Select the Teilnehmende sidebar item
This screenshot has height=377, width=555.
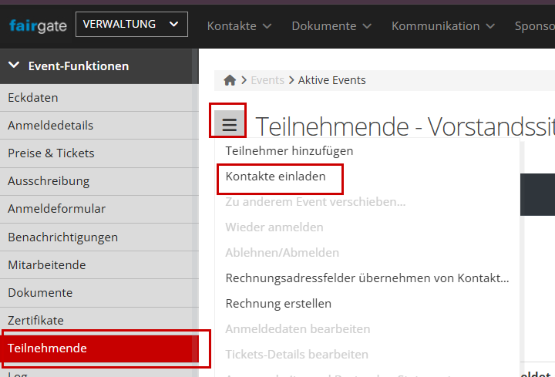99,348
